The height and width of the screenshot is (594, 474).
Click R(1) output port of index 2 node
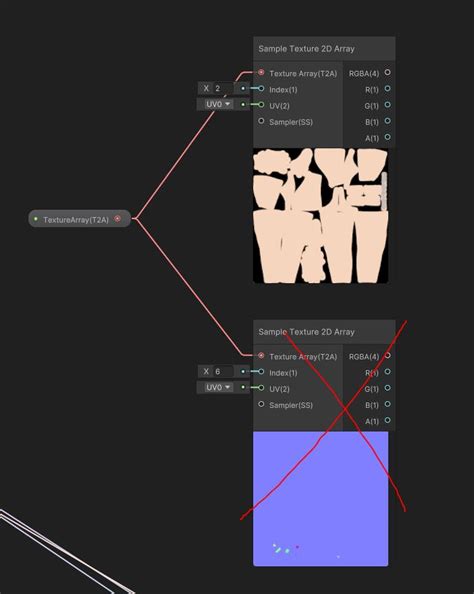tap(387, 88)
